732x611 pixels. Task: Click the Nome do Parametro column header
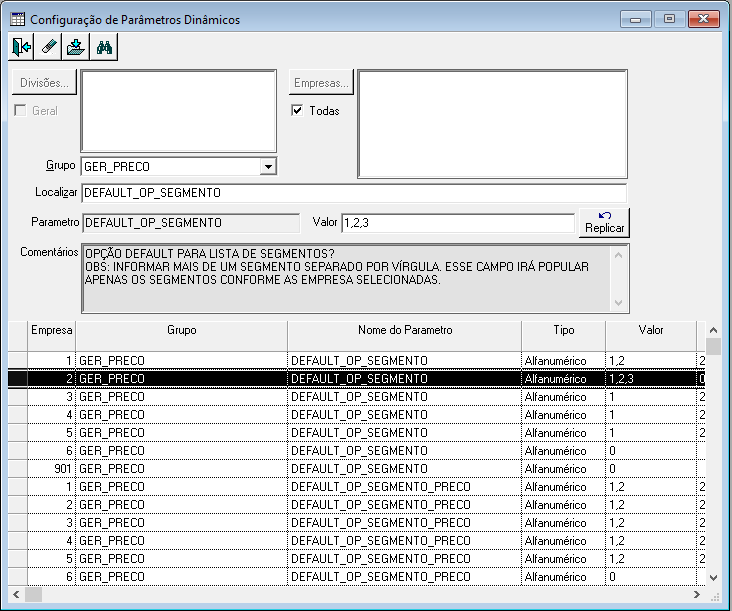pyautogui.click(x=405, y=336)
